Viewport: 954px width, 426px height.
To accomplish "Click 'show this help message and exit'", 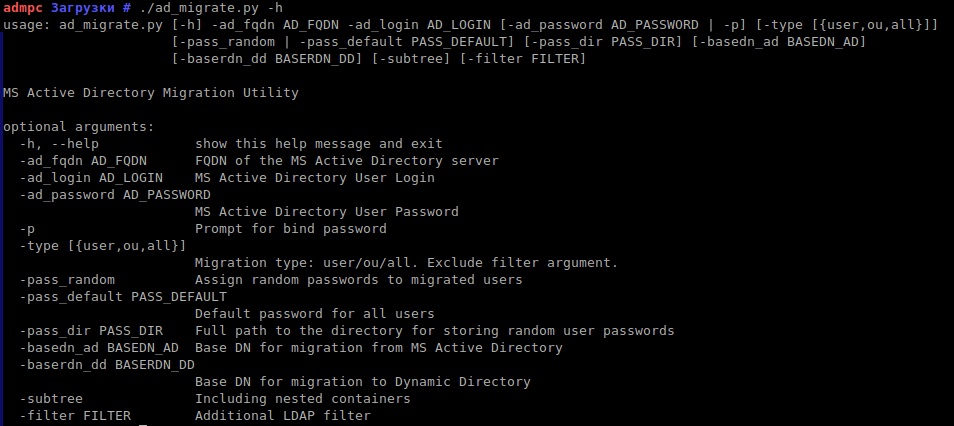I will [x=318, y=144].
